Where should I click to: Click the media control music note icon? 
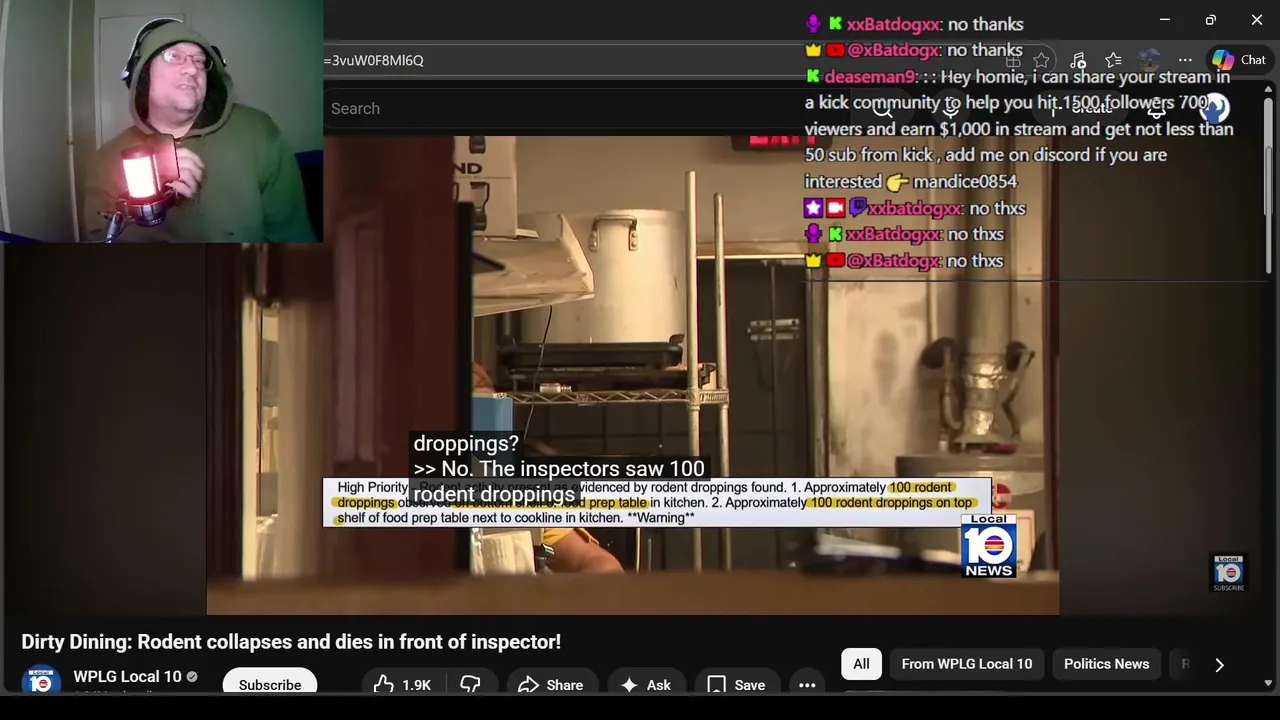(1077, 60)
